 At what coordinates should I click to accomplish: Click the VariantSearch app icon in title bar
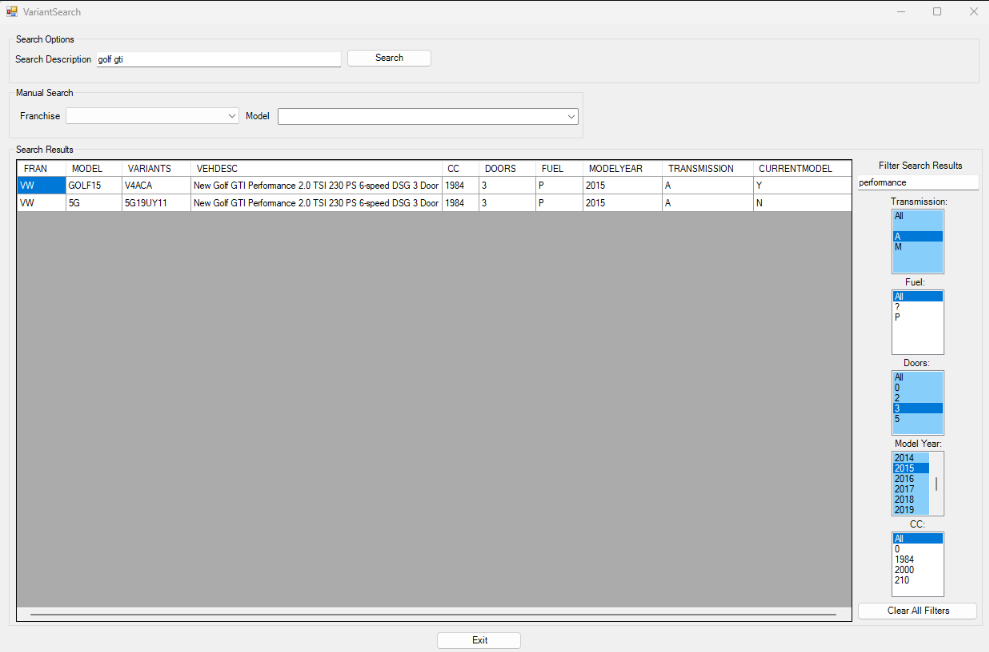(11, 11)
